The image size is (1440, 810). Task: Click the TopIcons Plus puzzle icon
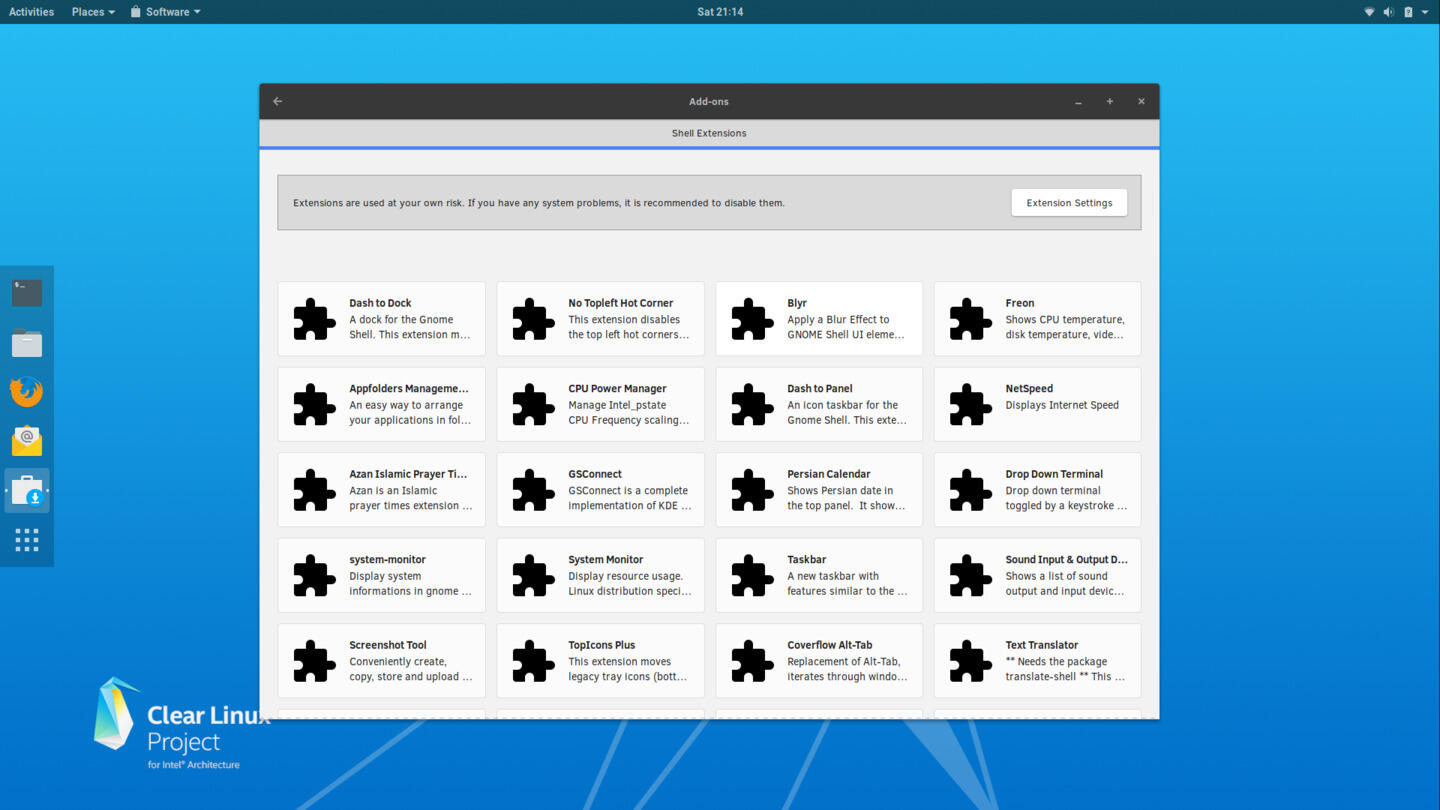[x=533, y=661]
